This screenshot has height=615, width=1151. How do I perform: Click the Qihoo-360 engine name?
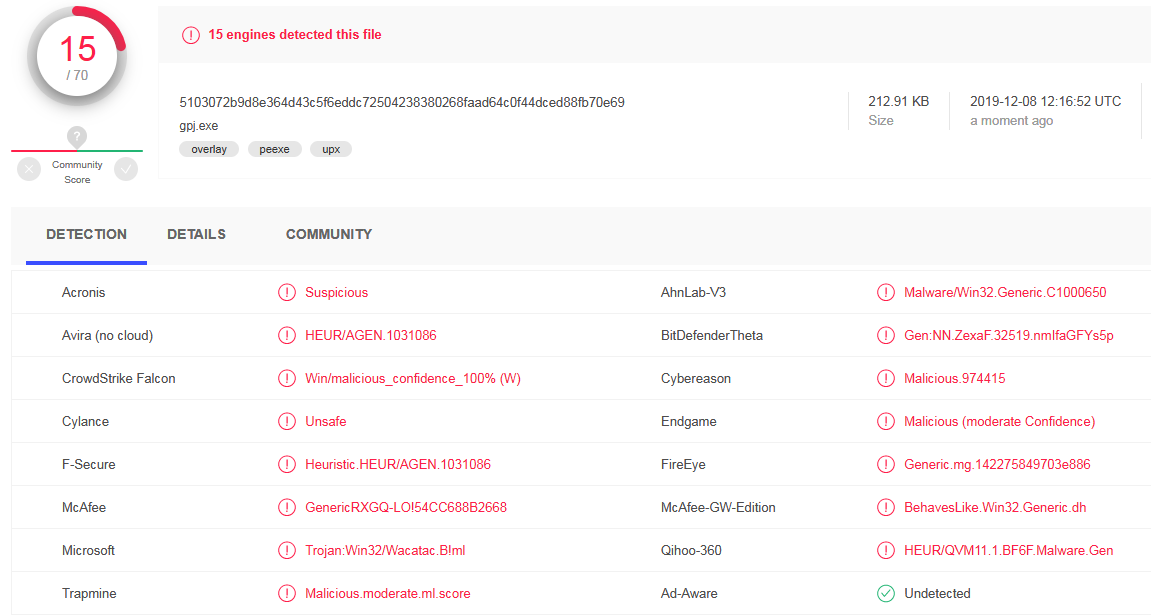point(691,550)
